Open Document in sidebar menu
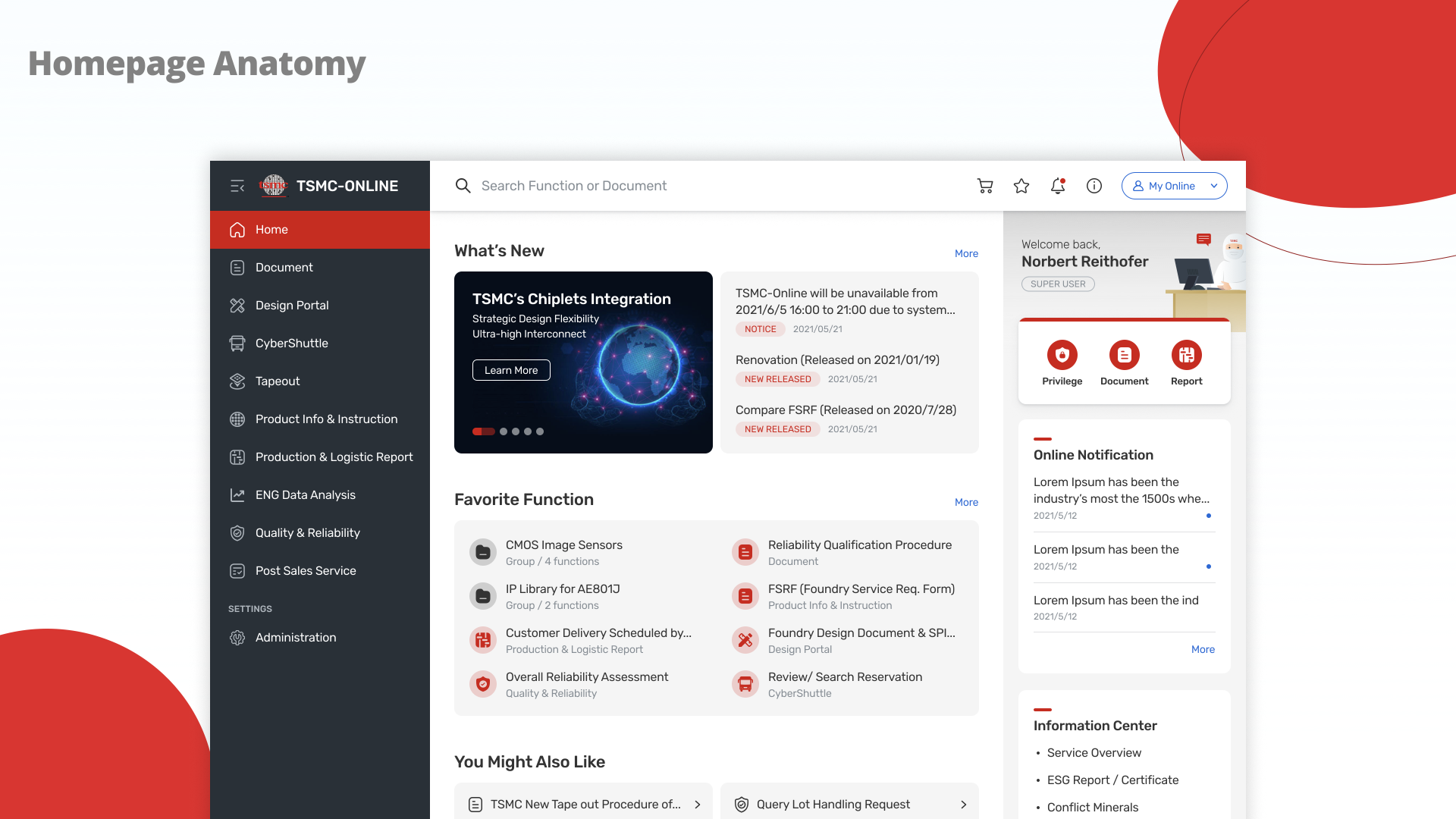 pos(320,268)
